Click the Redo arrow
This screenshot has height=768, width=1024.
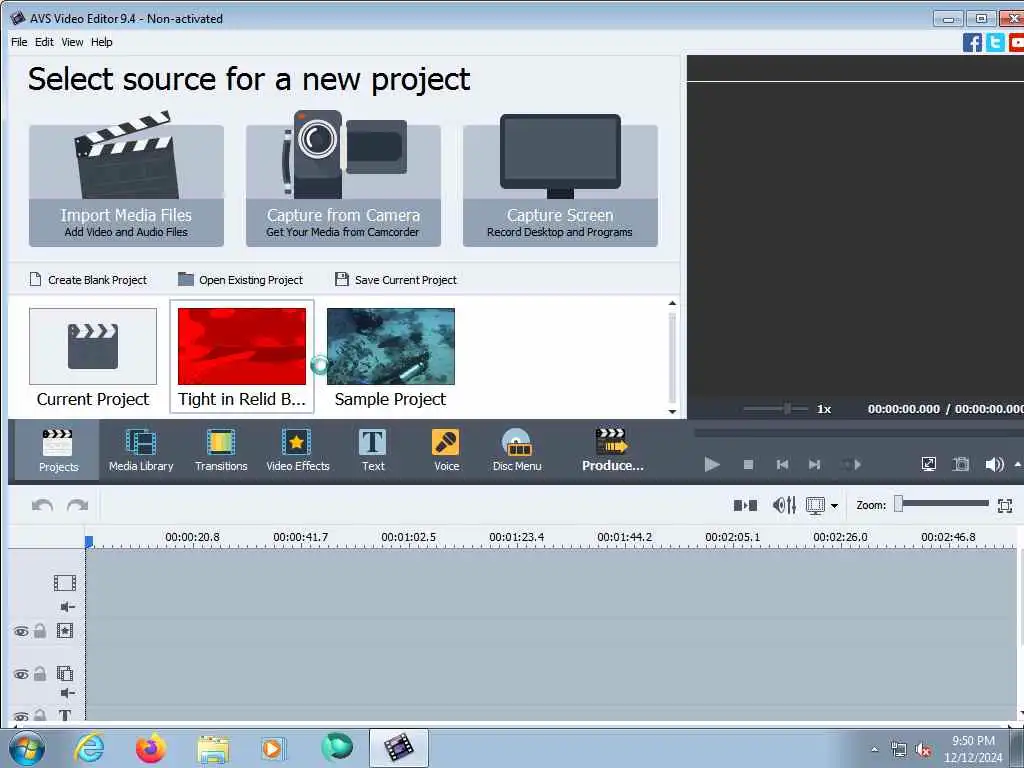click(77, 505)
